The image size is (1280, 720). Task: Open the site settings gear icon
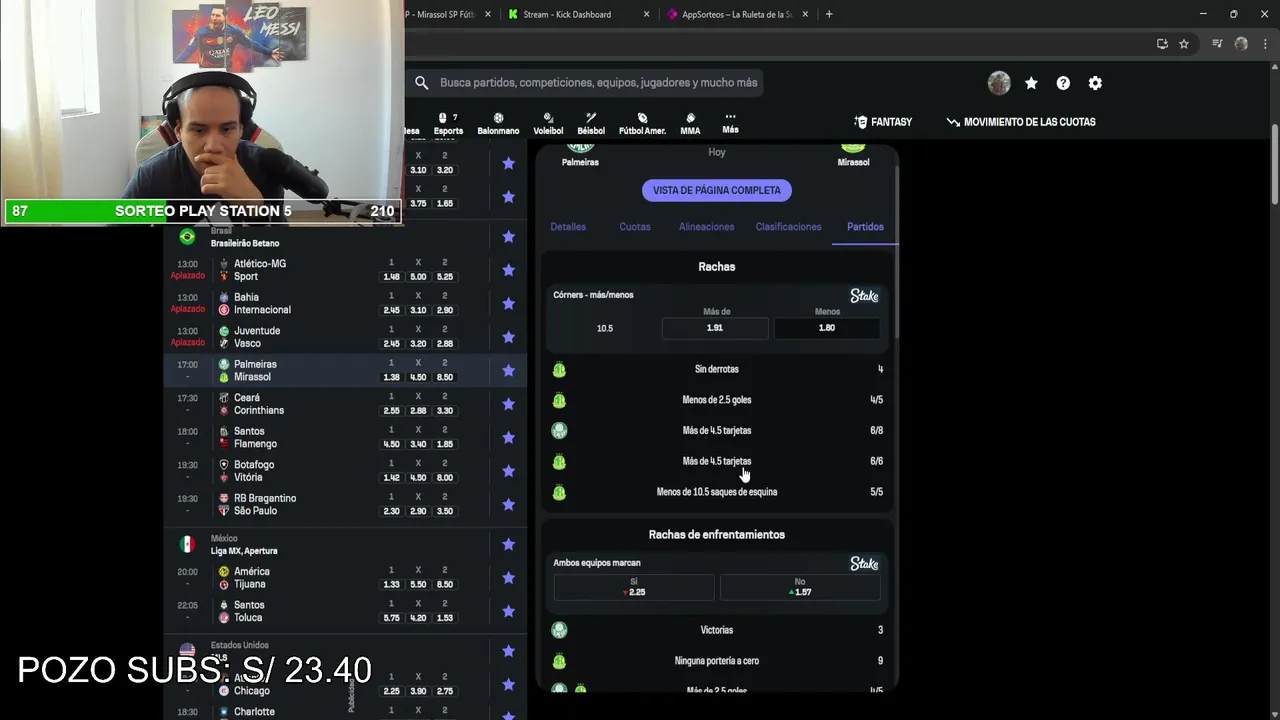tap(1095, 83)
